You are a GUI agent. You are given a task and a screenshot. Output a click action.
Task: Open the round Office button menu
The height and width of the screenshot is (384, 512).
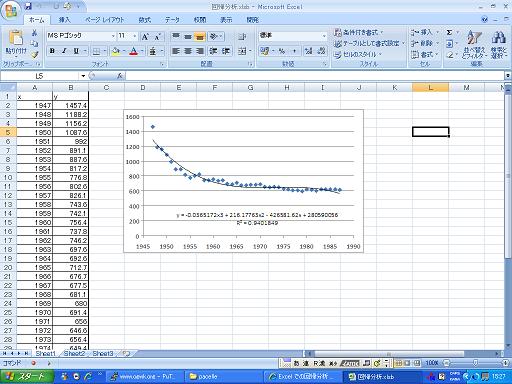tap(11, 10)
